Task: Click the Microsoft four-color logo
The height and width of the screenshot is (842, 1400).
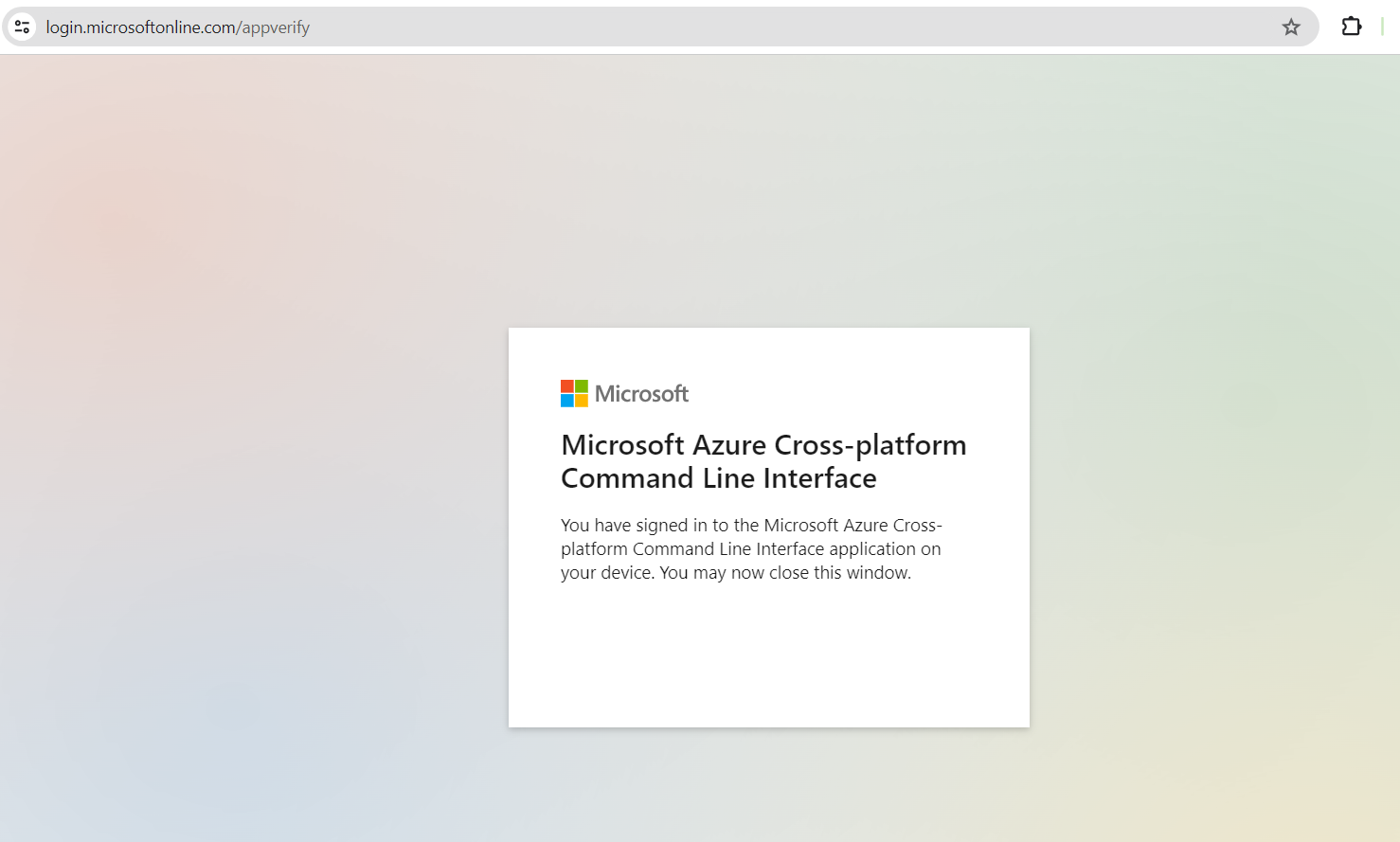Action: tap(574, 393)
